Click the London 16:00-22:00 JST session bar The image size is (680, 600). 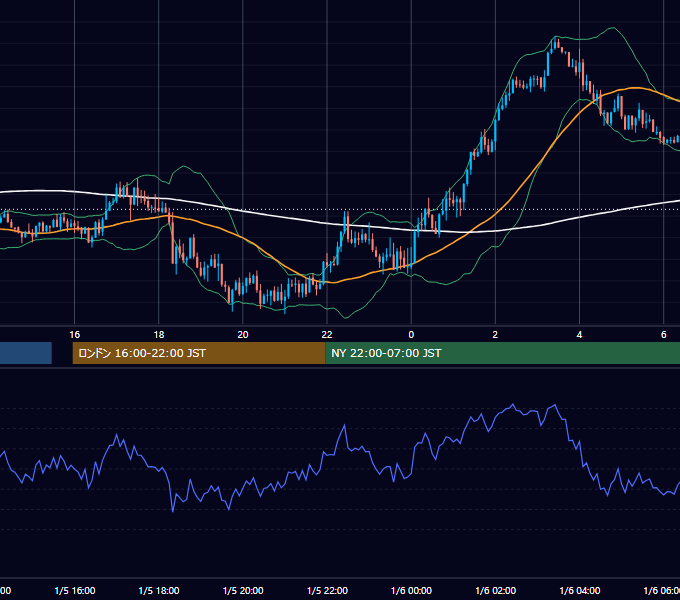(199, 353)
